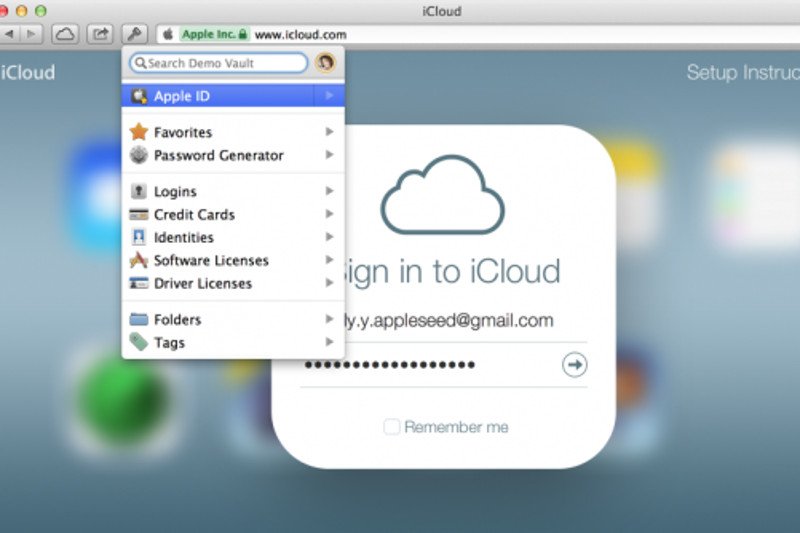The image size is (800, 533).
Task: Expand the Folders submenu arrow
Action: point(329,319)
